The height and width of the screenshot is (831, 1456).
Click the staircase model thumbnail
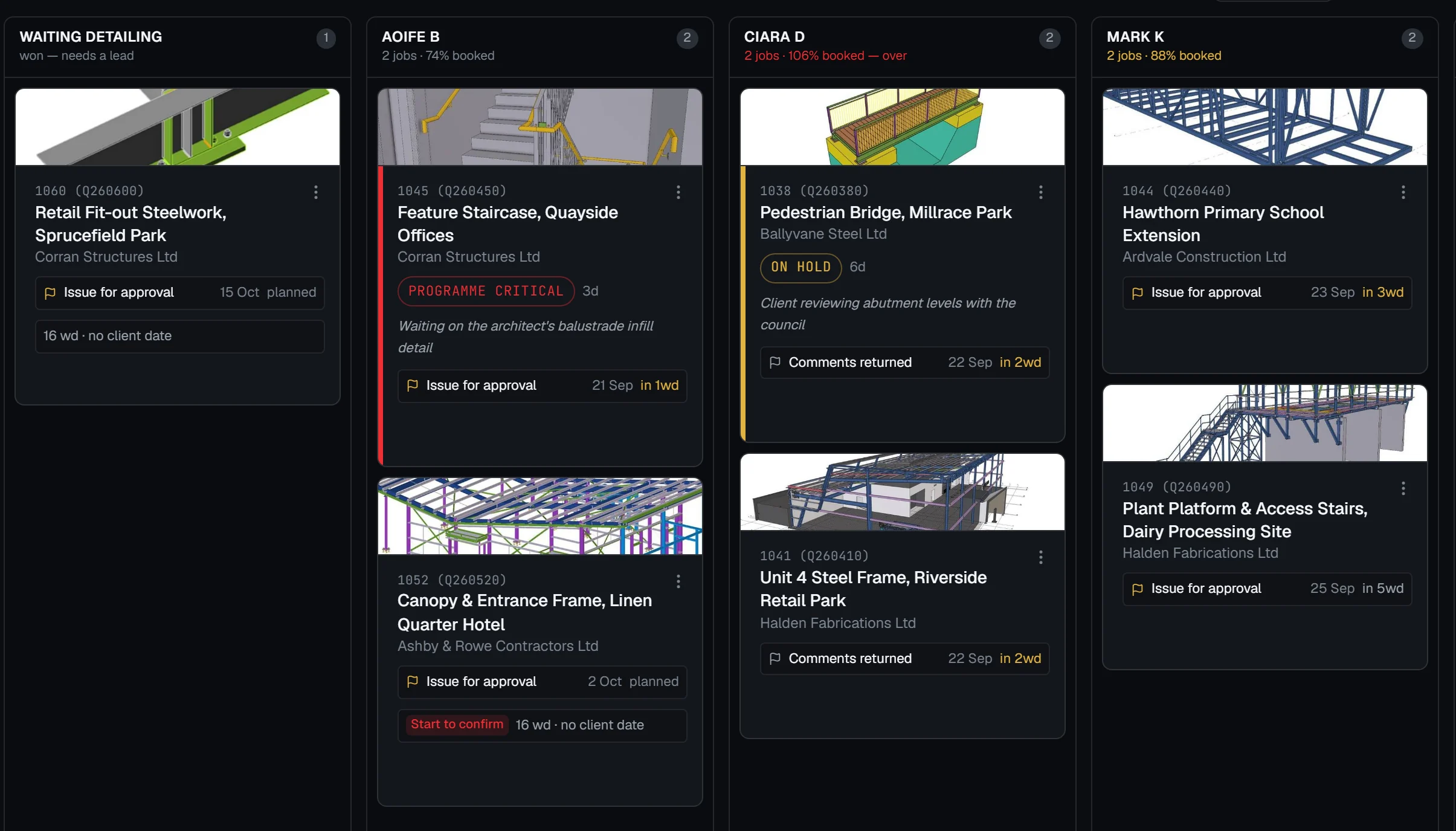540,127
